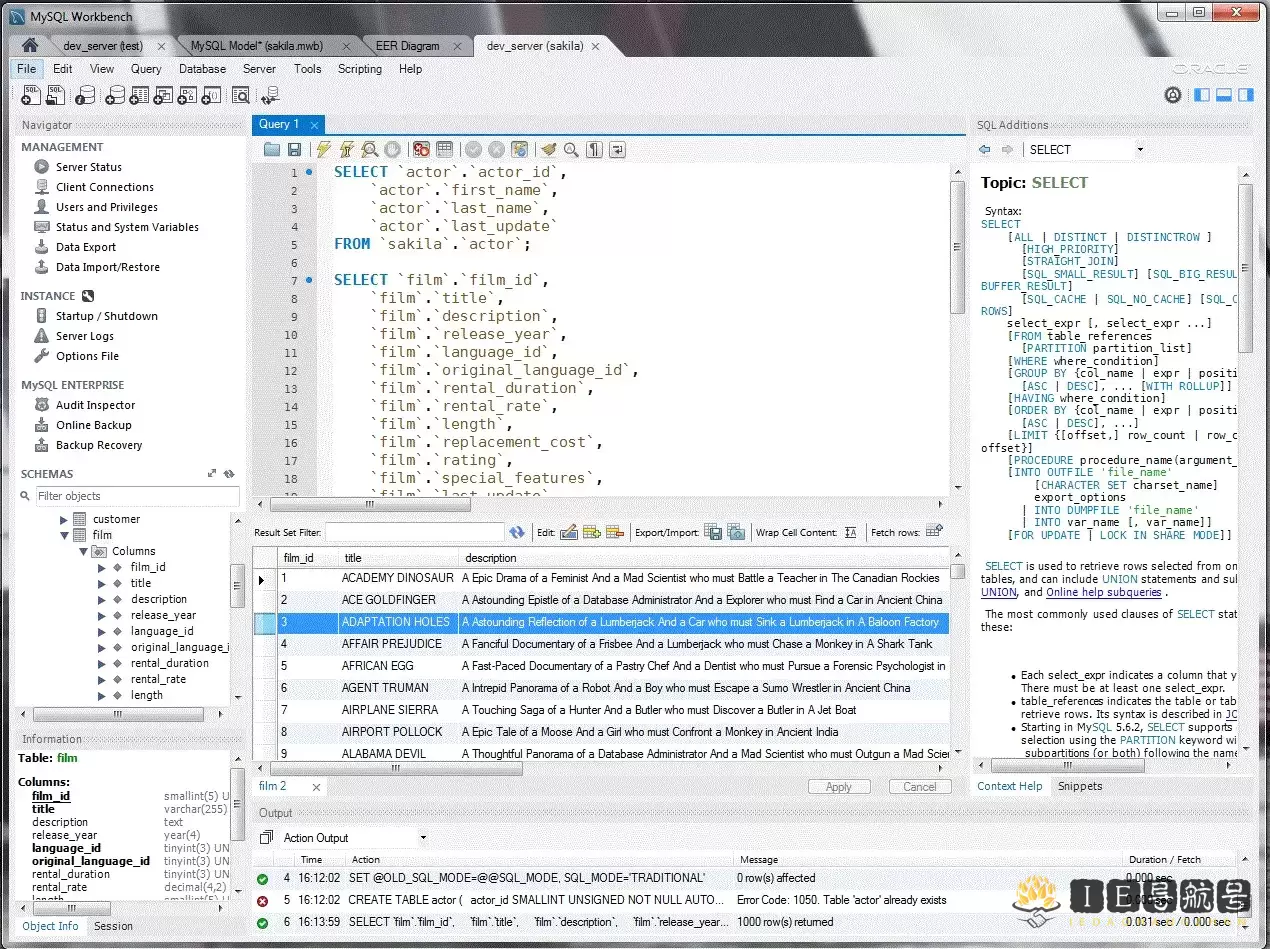Click the create new schema icon

tap(116, 95)
